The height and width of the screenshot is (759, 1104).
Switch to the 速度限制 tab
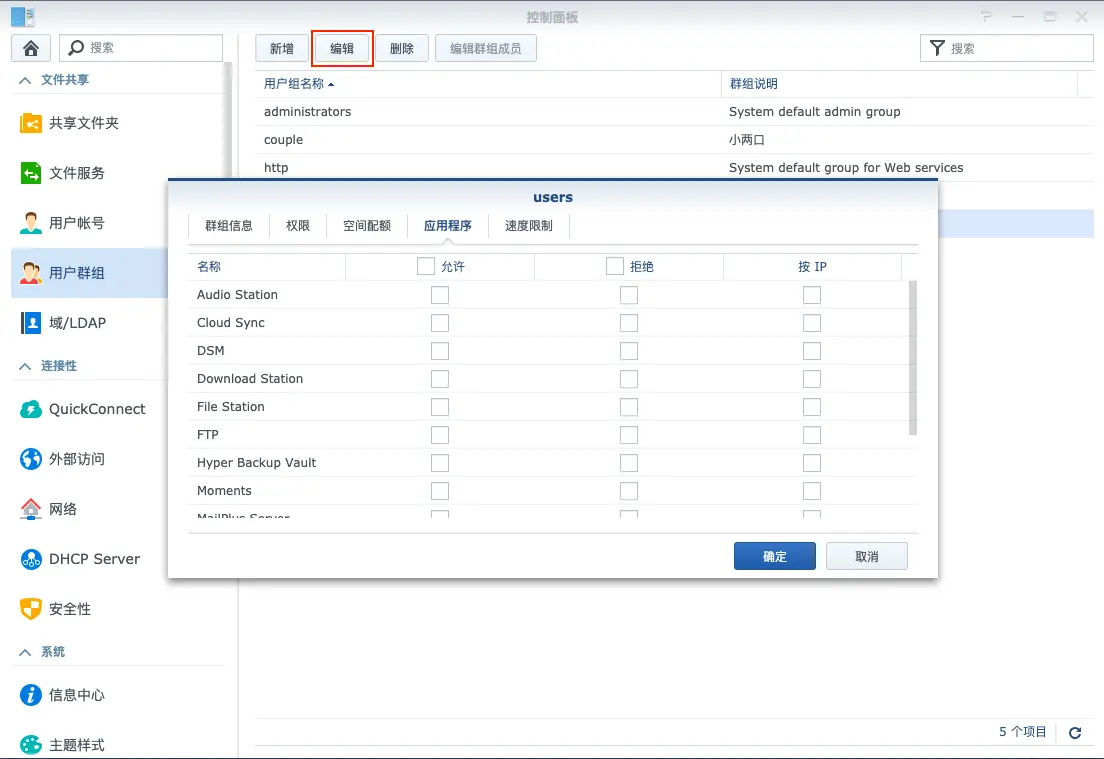coord(529,226)
